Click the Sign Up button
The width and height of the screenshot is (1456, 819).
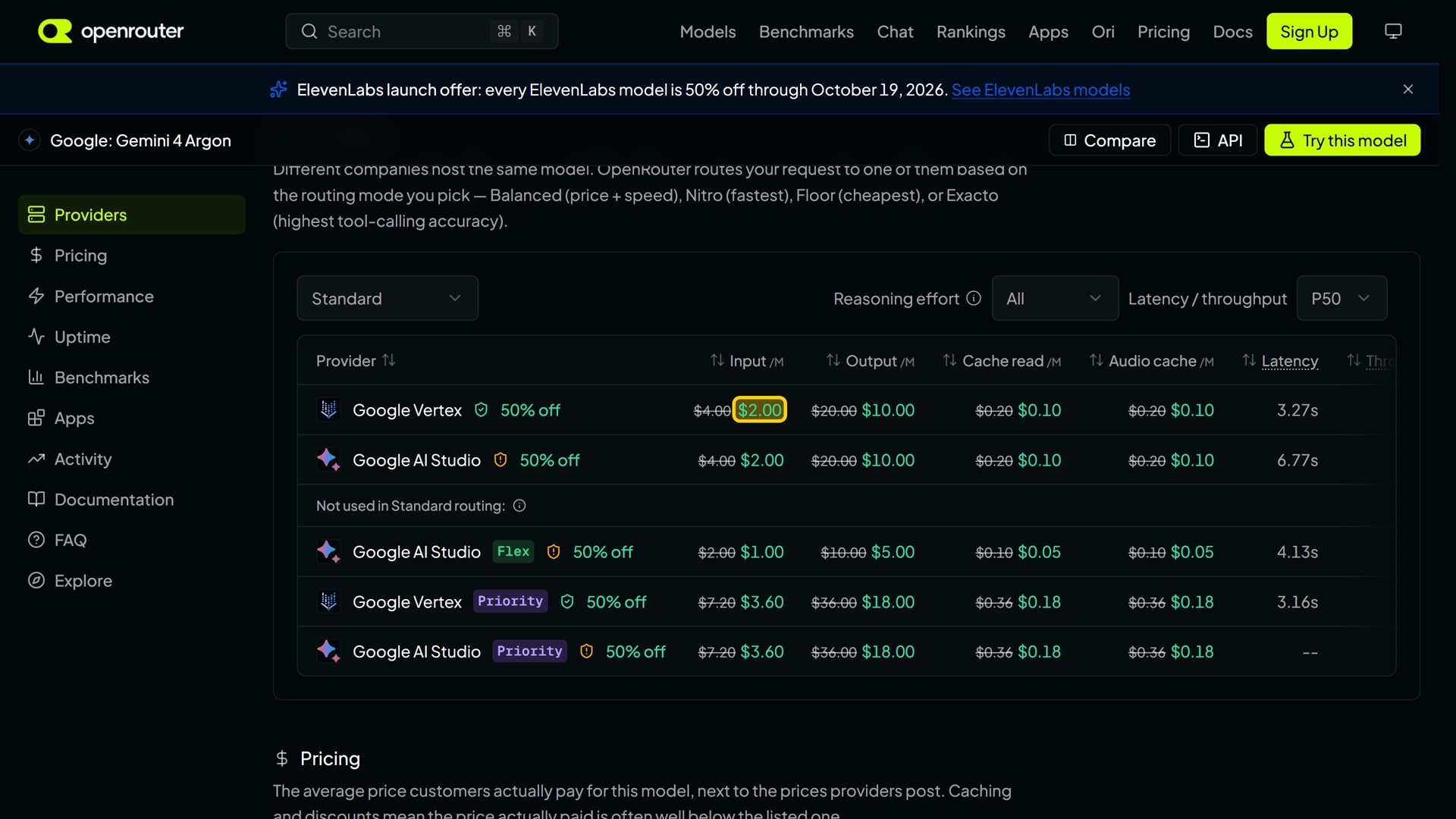(x=1309, y=31)
